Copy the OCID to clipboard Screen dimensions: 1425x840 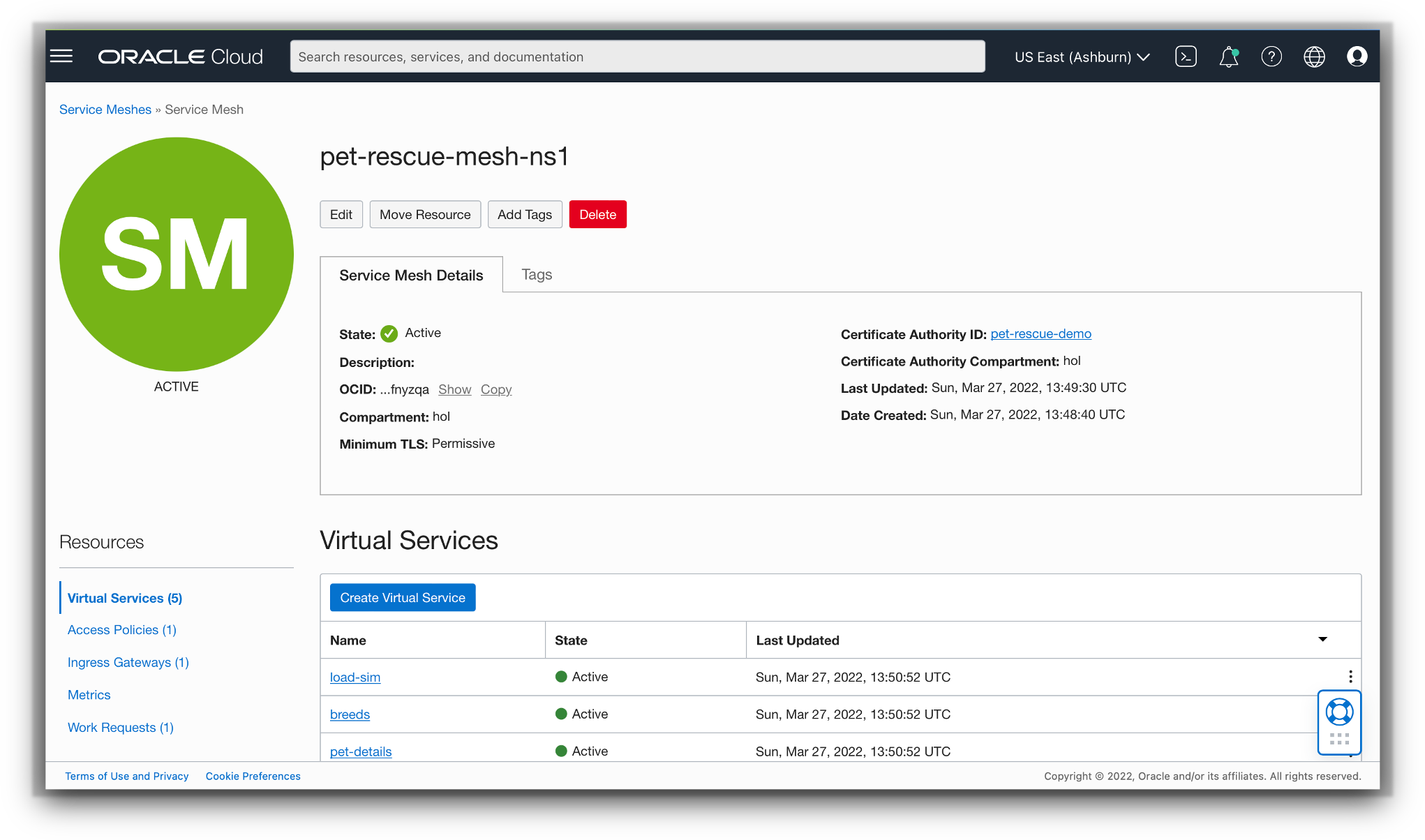496,389
